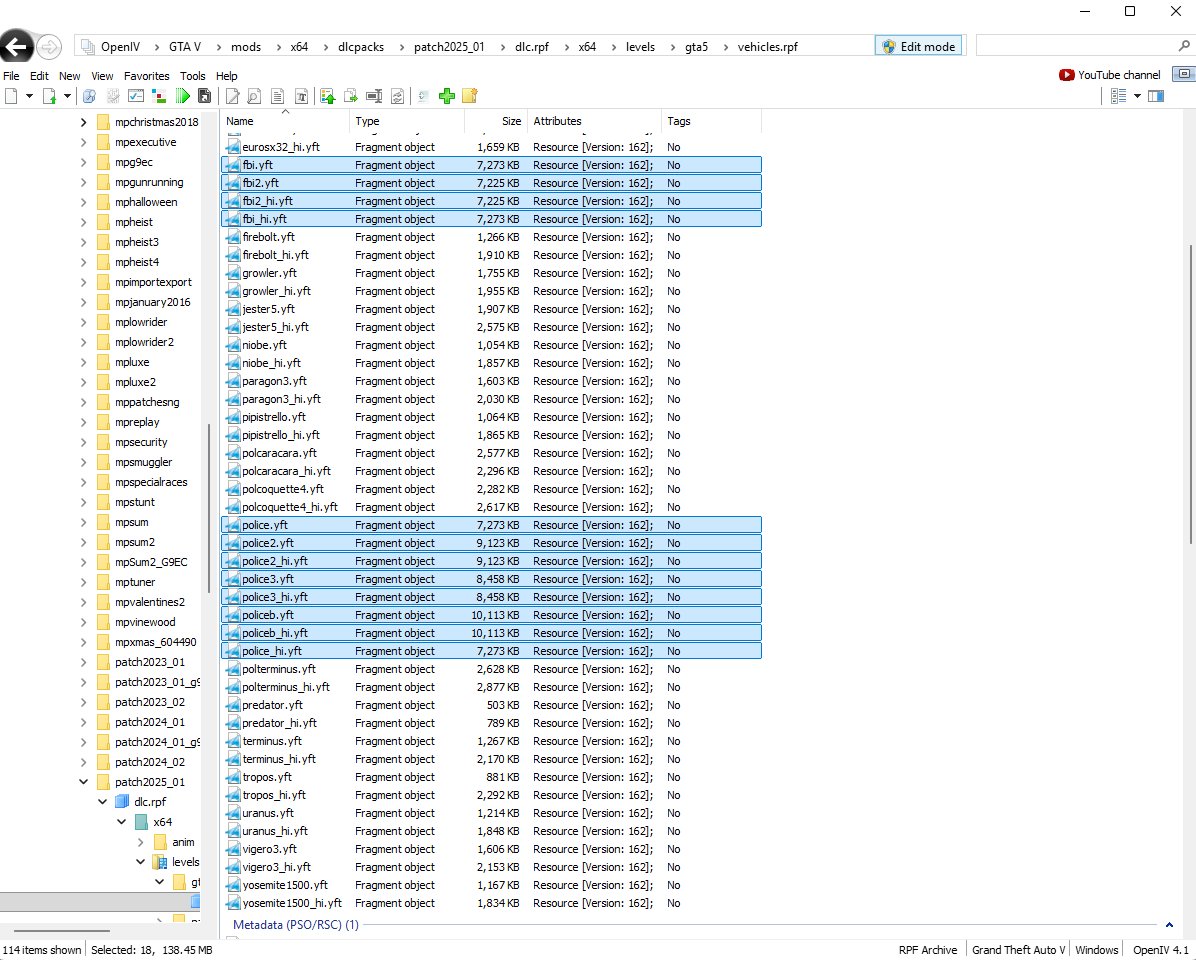Click the new blank file toolbar icon
This screenshot has width=1196, height=960.
tap(12, 96)
